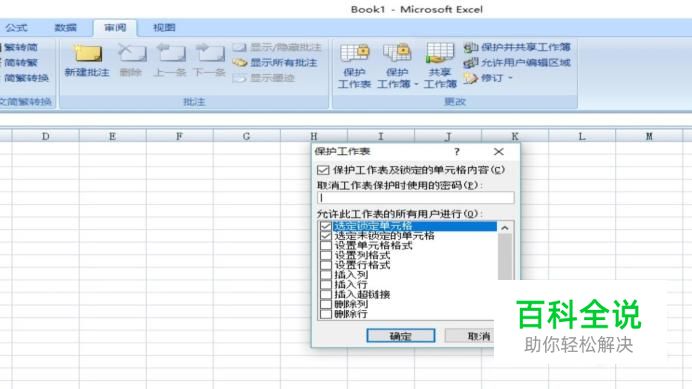The height and width of the screenshot is (389, 692).
Task: Select column G header
Action: click(x=247, y=136)
